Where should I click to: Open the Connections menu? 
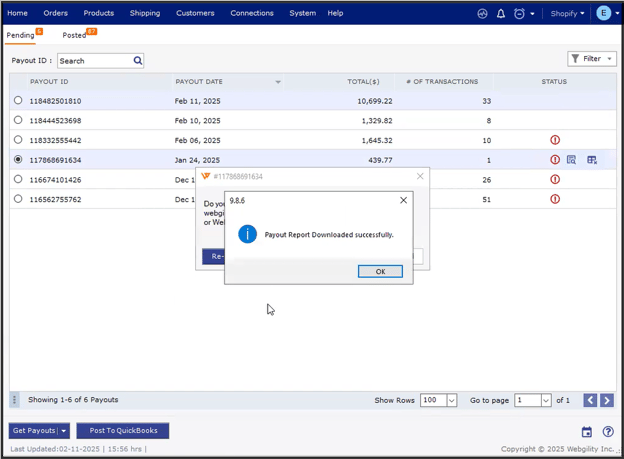(x=251, y=13)
